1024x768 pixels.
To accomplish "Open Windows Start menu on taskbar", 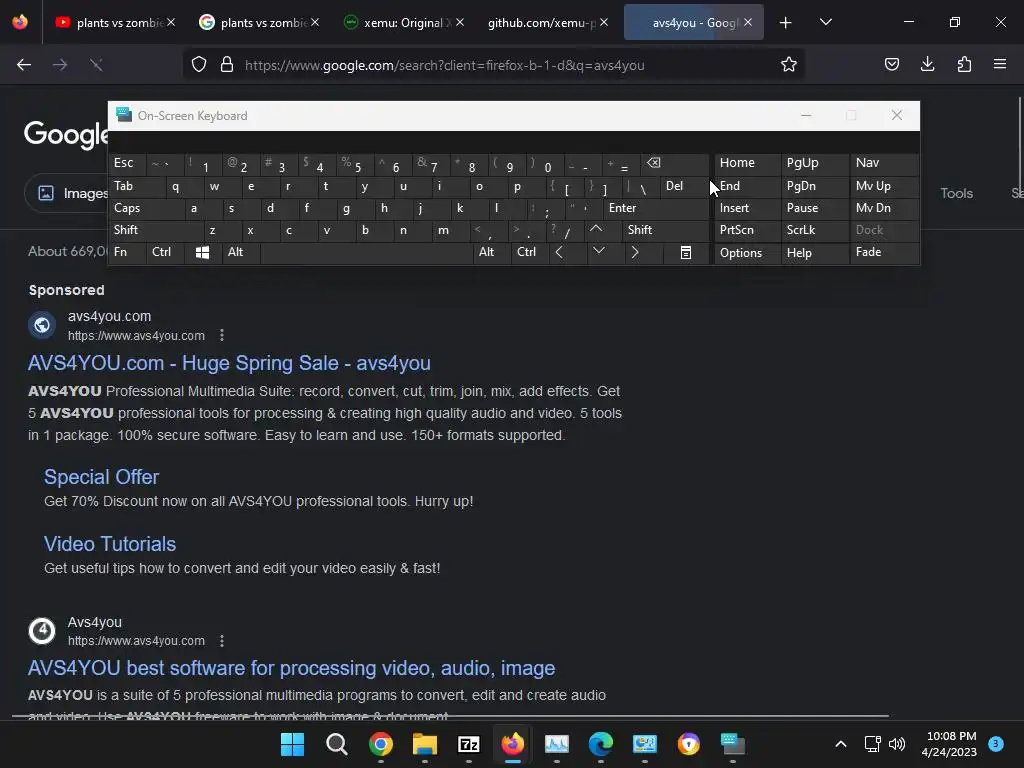I will tap(293, 744).
